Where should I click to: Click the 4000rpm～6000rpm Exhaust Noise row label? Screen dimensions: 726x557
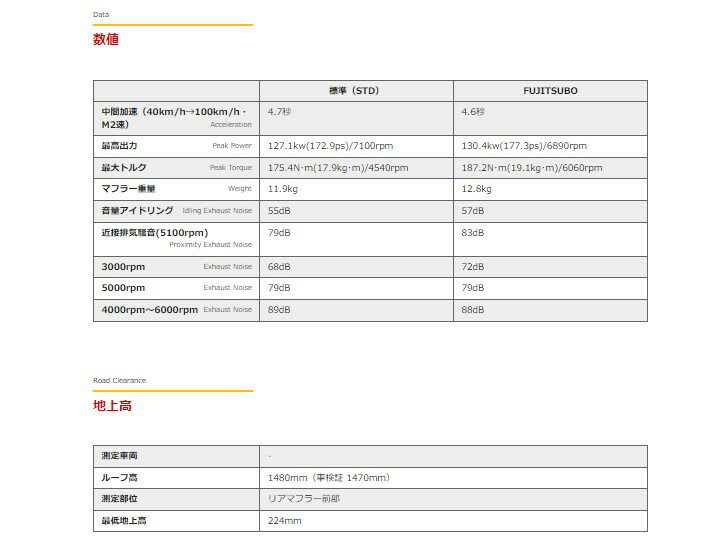pyautogui.click(x=176, y=310)
